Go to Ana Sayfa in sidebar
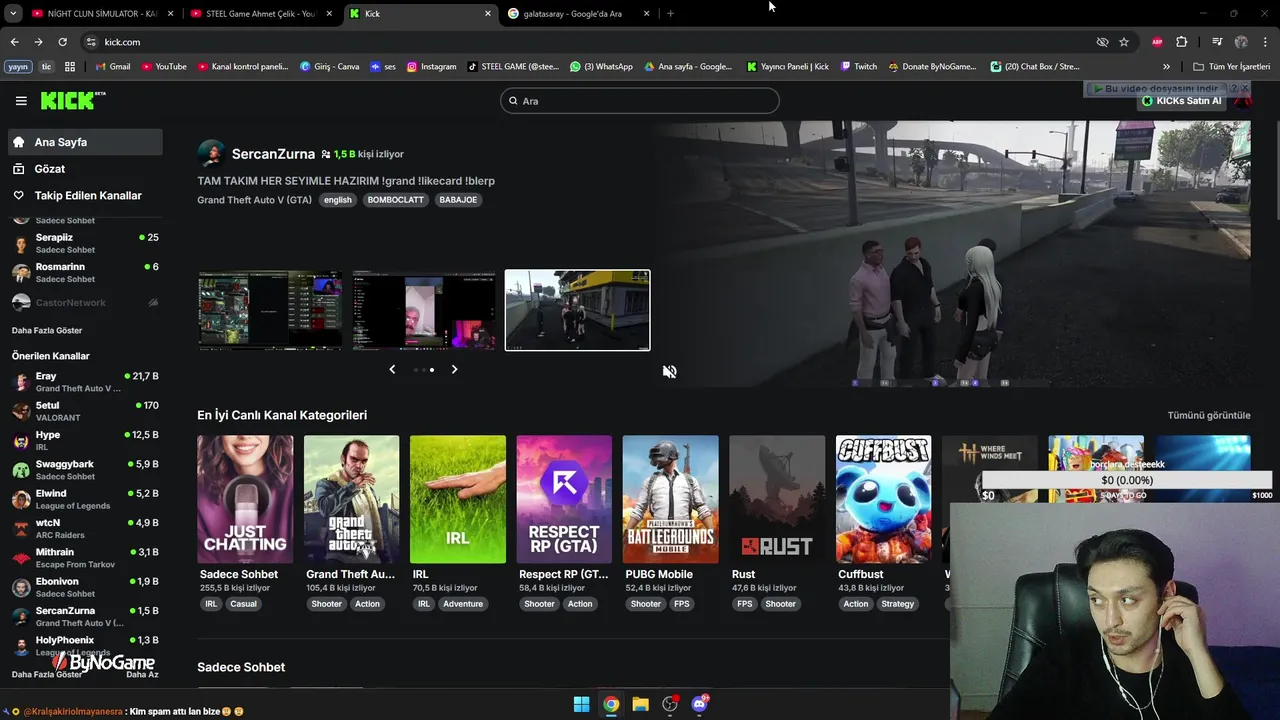1280x720 pixels. [85, 142]
